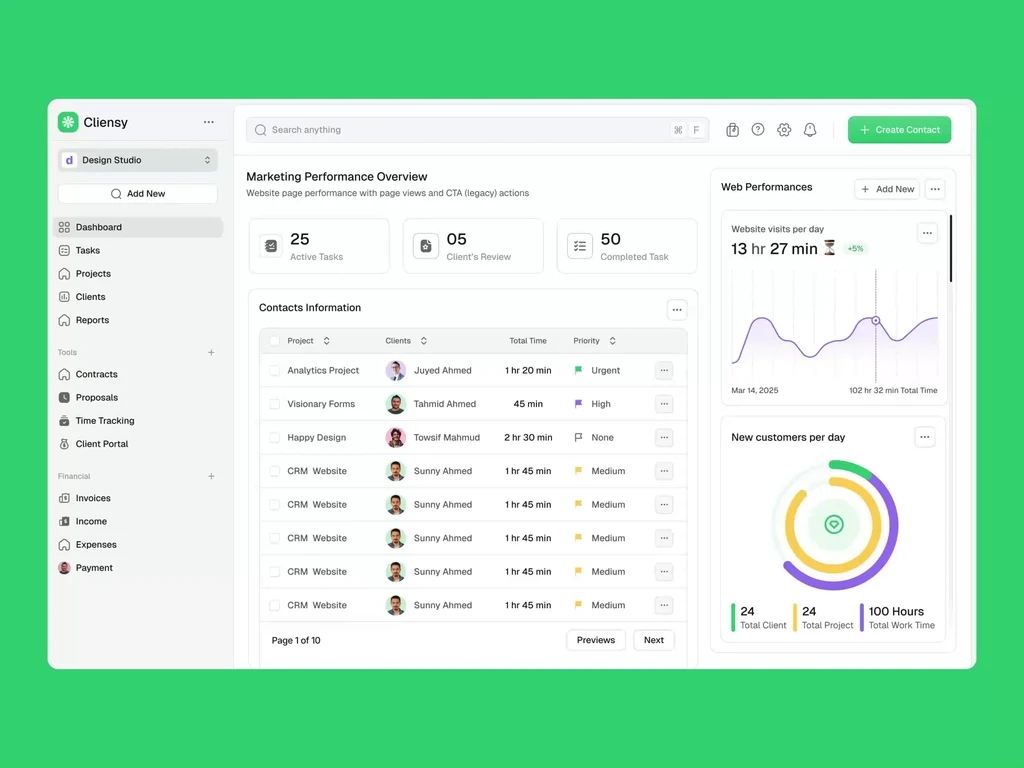Viewport: 1024px width, 768px height.
Task: Open three-dot menu next to Cliensy
Action: pos(208,122)
